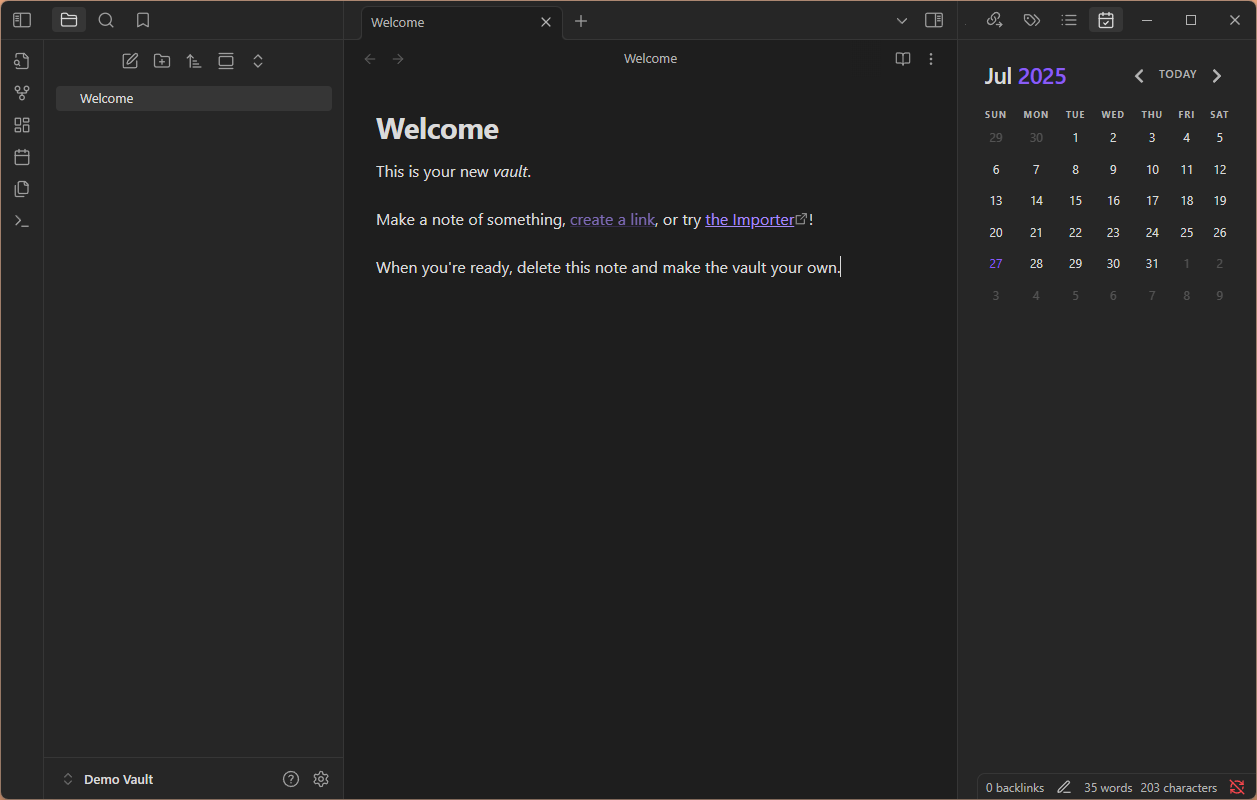This screenshot has width=1257, height=800.
Task: Open a new tab
Action: coord(581,21)
